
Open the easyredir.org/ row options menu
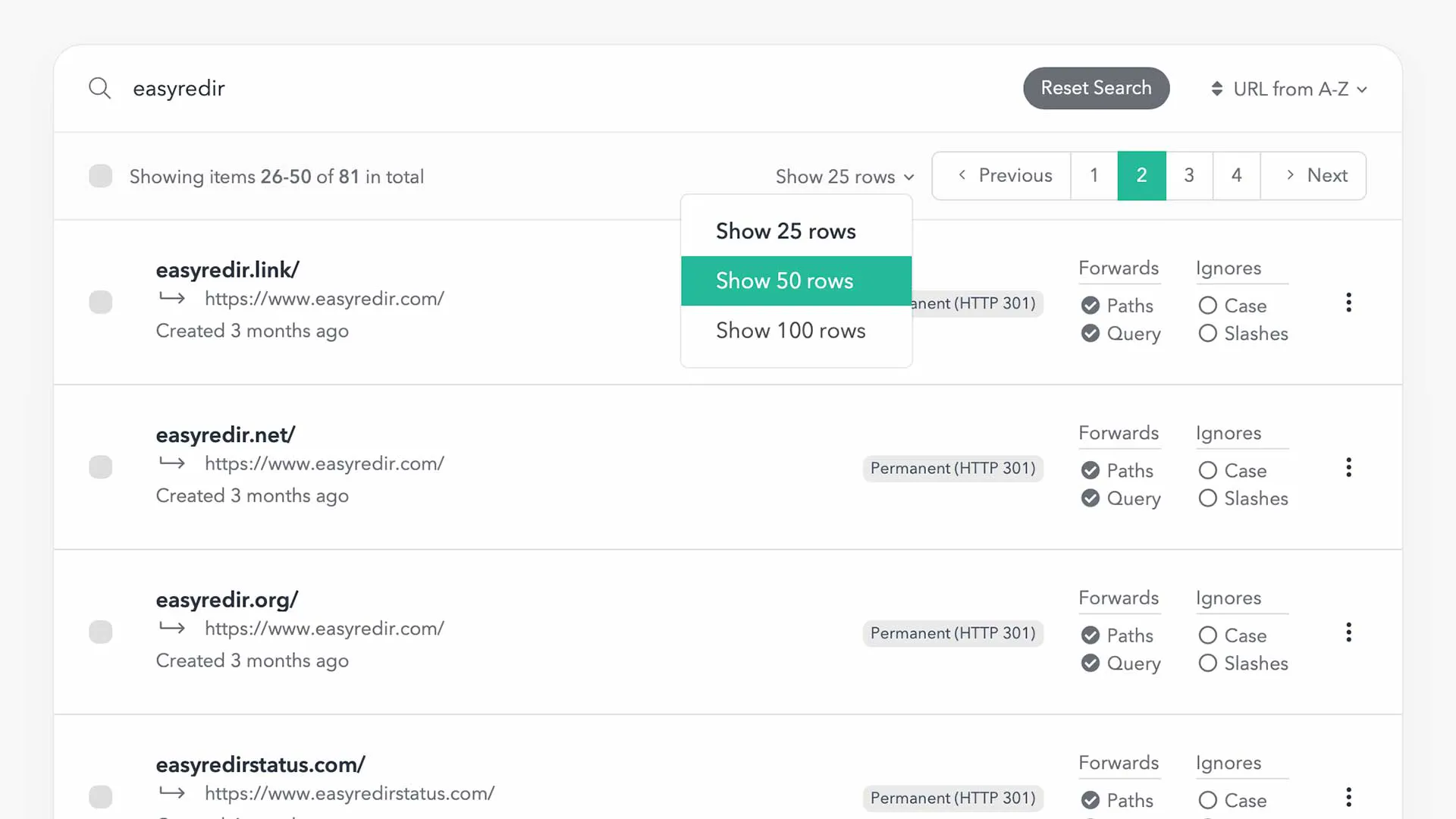(1348, 632)
